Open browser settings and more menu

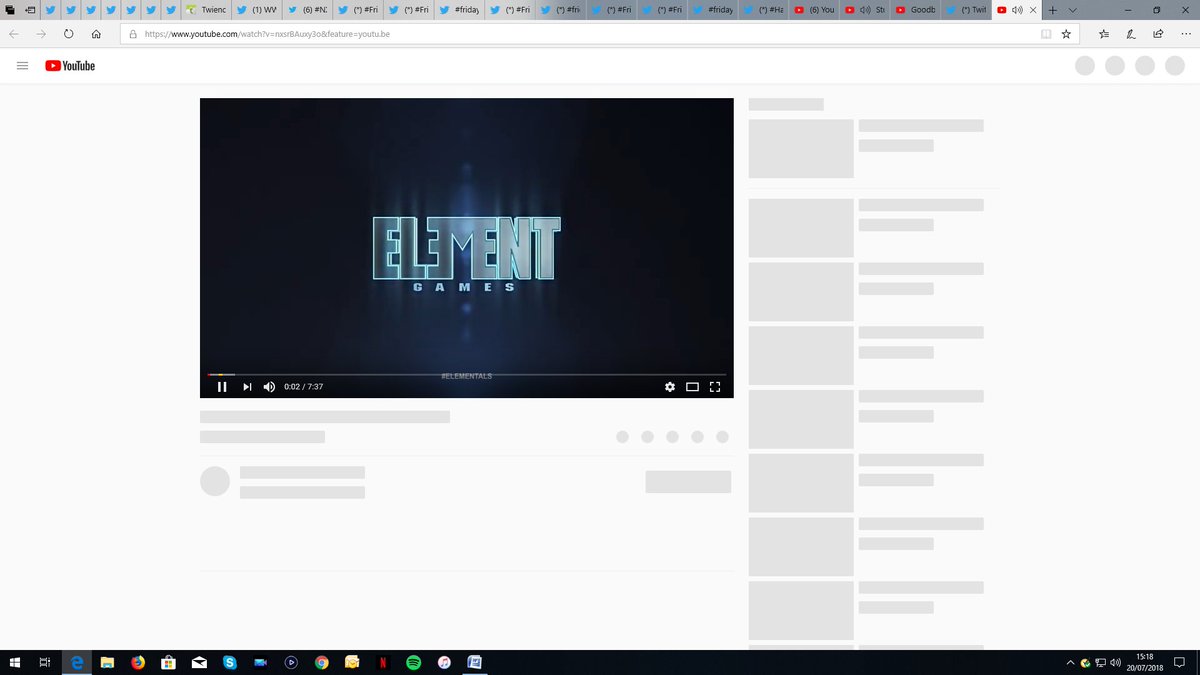click(1185, 33)
